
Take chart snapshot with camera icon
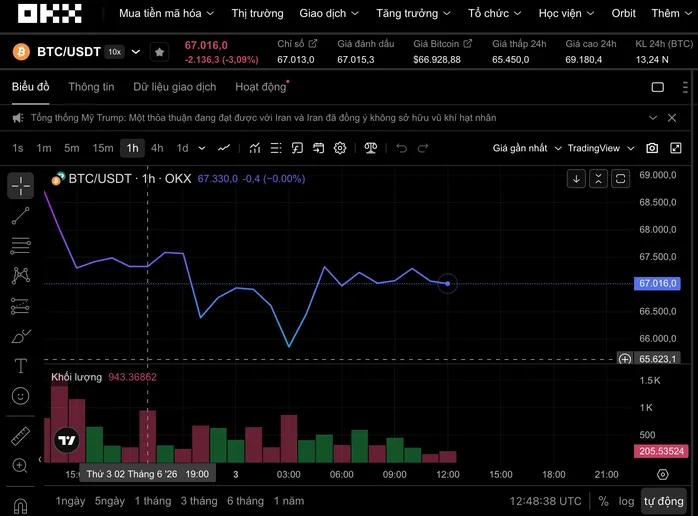point(652,148)
